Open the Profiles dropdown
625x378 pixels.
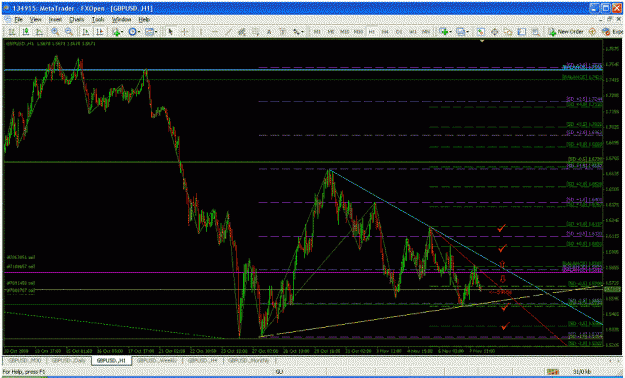point(462,32)
